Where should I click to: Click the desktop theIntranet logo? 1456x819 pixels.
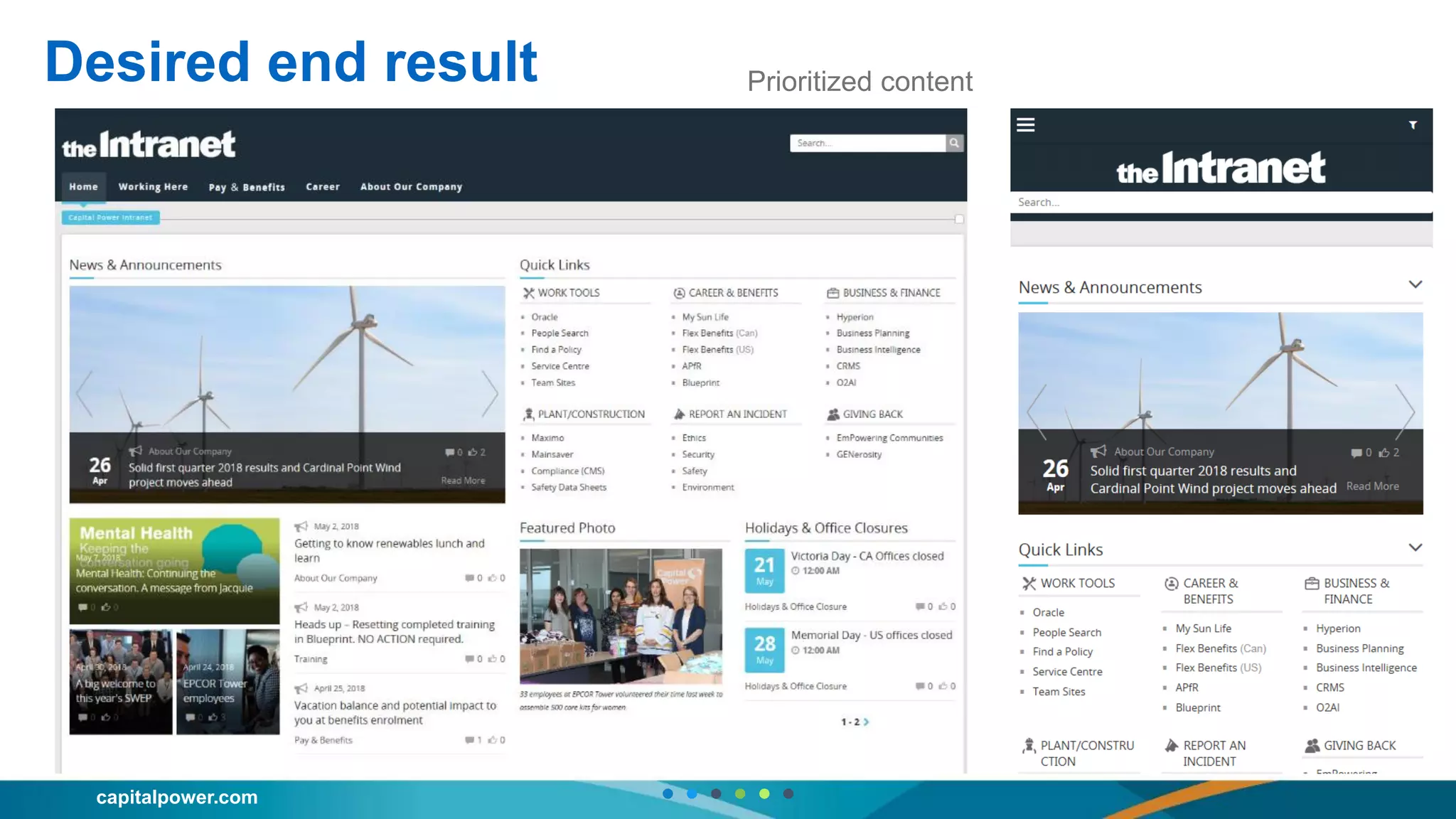click(149, 144)
